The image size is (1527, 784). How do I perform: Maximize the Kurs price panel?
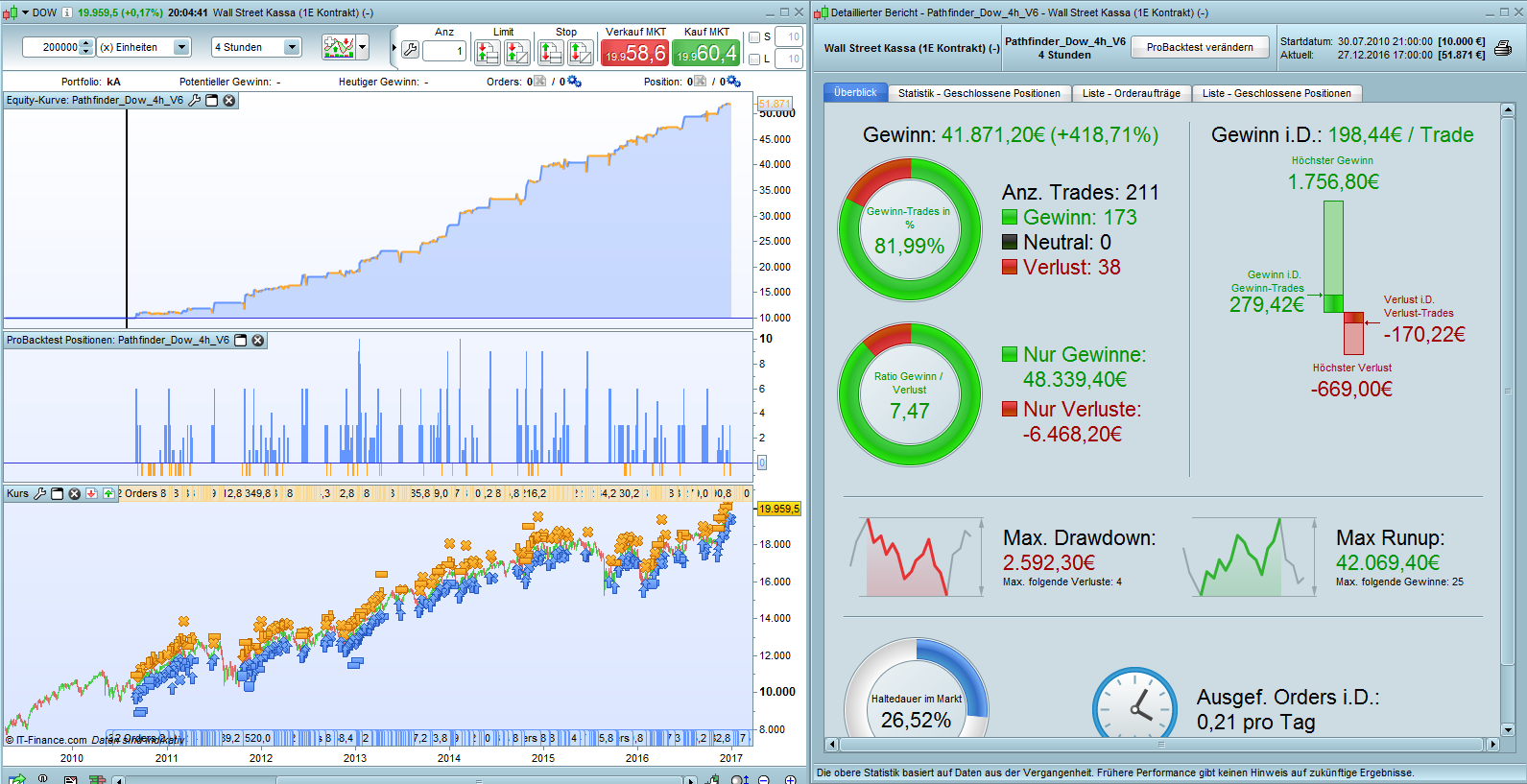[58, 493]
